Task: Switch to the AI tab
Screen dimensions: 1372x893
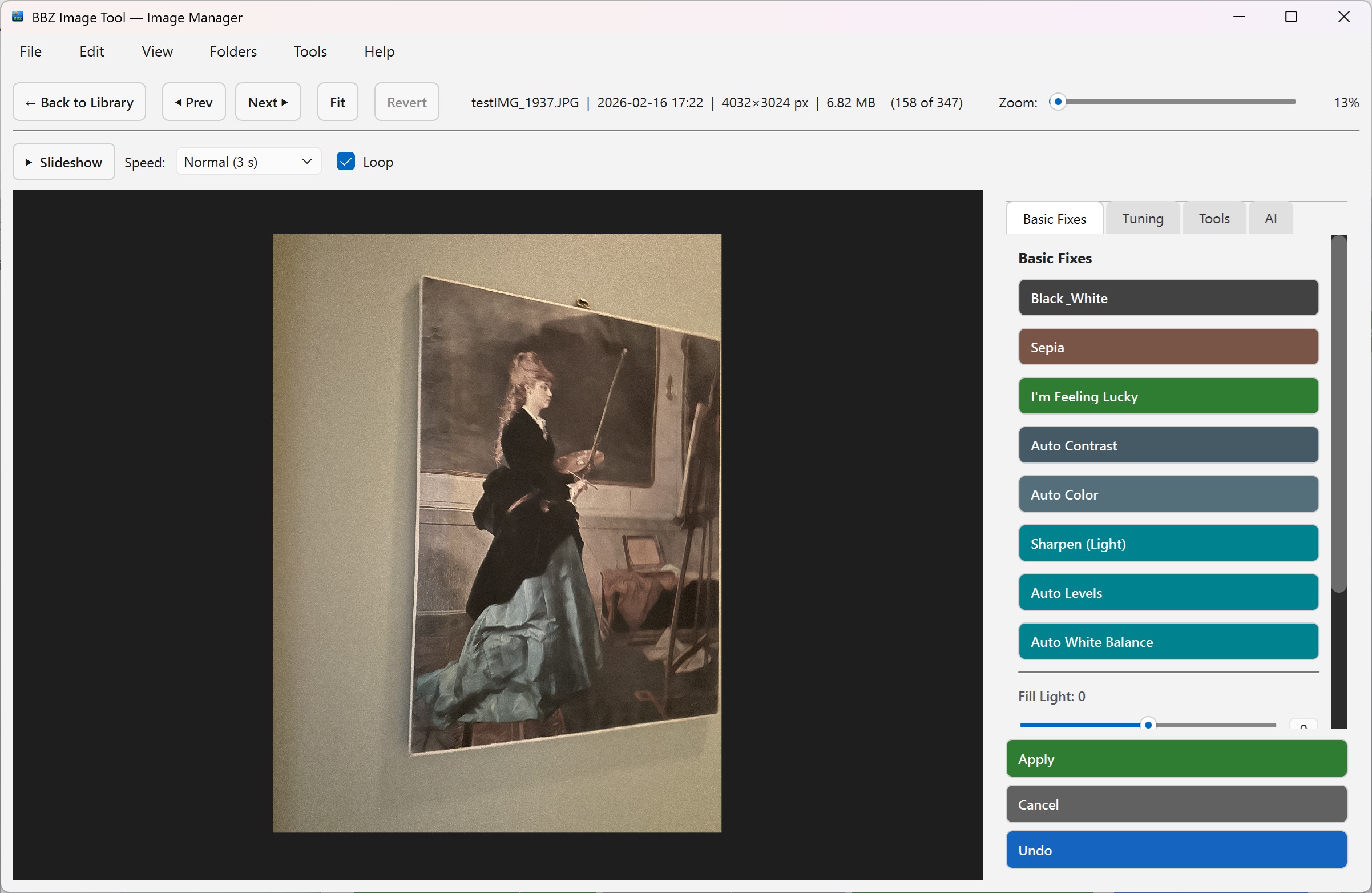Action: pos(1270,219)
